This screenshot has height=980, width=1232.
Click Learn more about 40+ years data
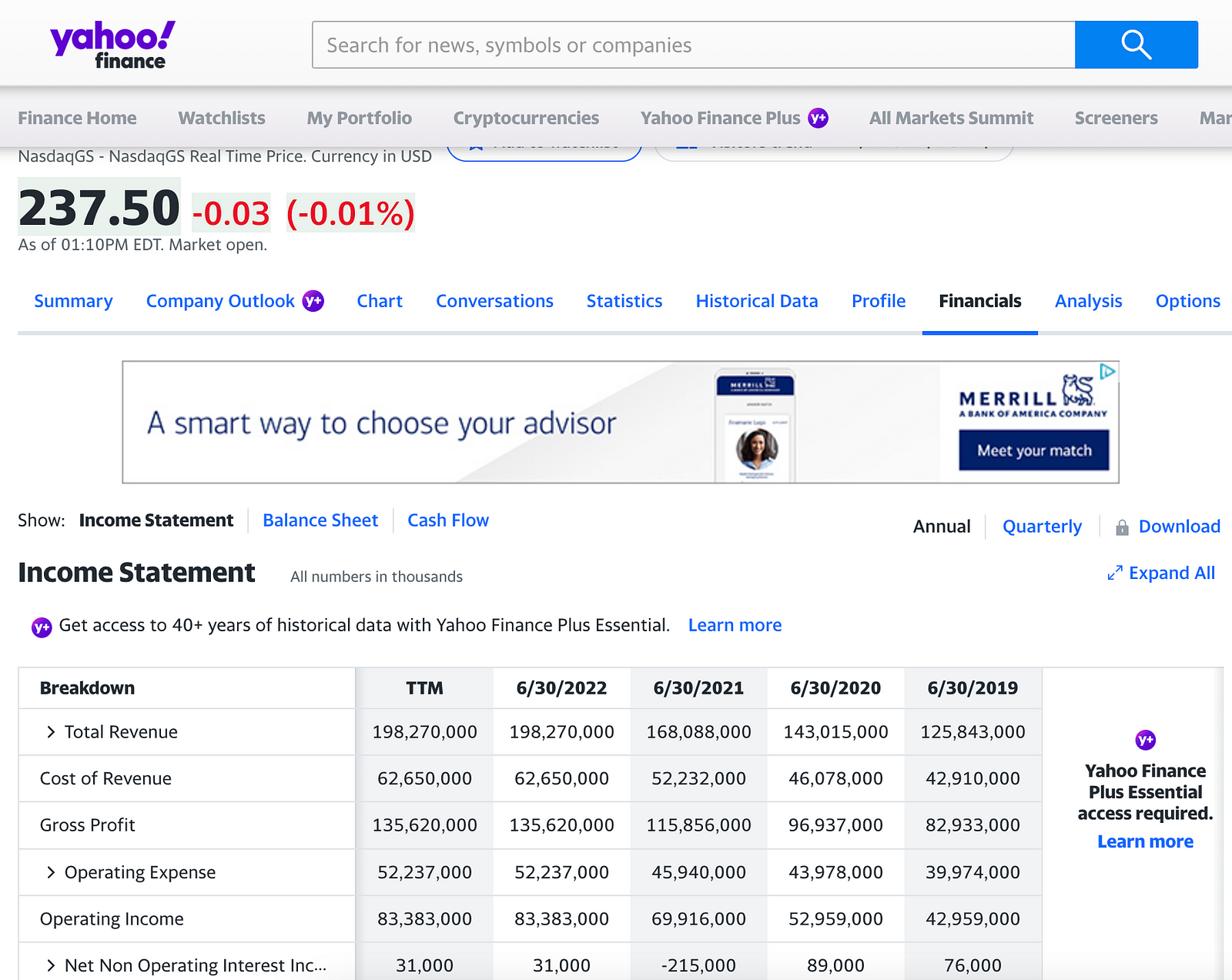[x=735, y=625]
